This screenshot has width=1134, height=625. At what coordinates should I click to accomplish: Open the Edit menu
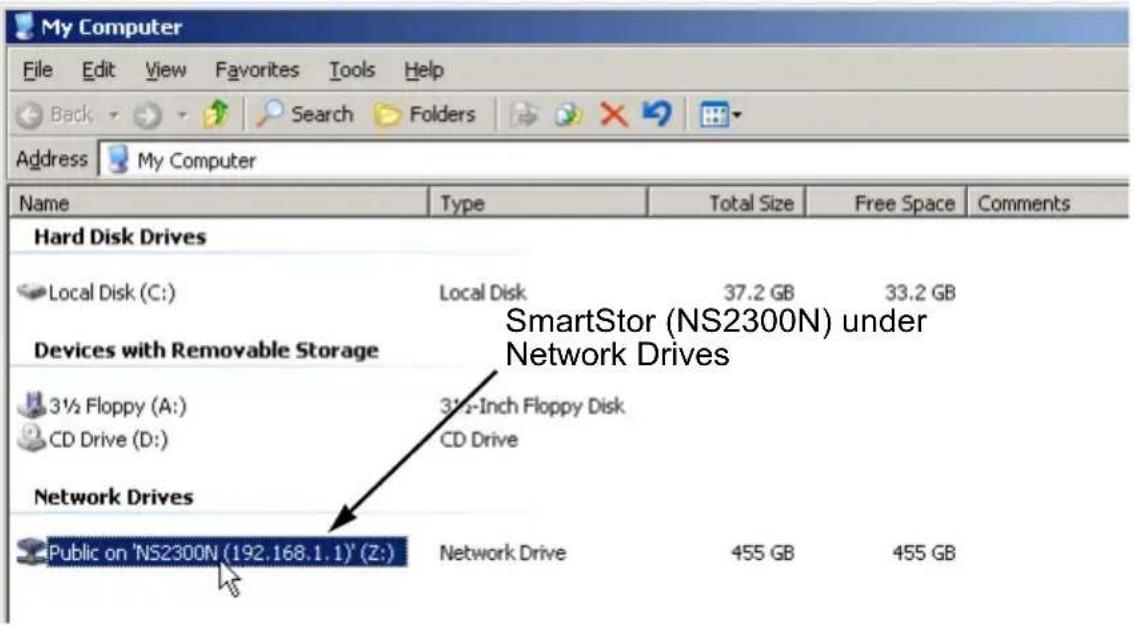tap(98, 70)
